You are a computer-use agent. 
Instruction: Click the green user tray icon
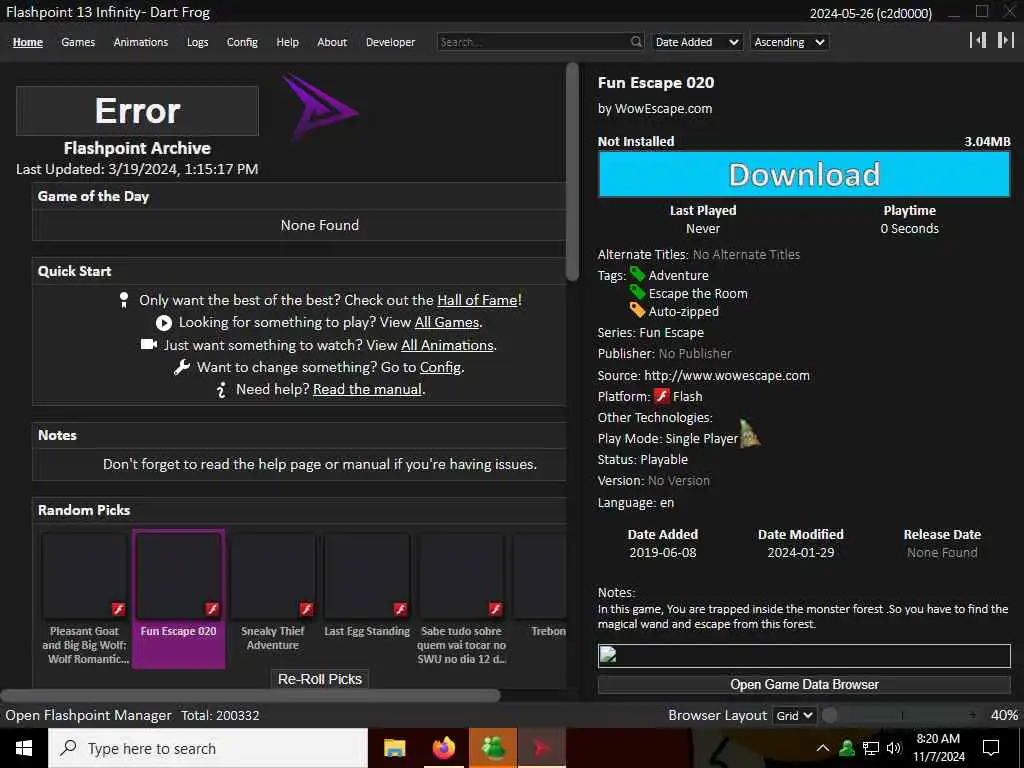click(x=847, y=748)
